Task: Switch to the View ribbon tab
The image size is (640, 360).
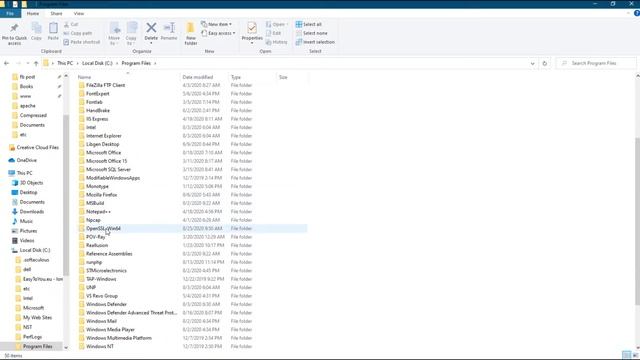Action: tap(79, 13)
